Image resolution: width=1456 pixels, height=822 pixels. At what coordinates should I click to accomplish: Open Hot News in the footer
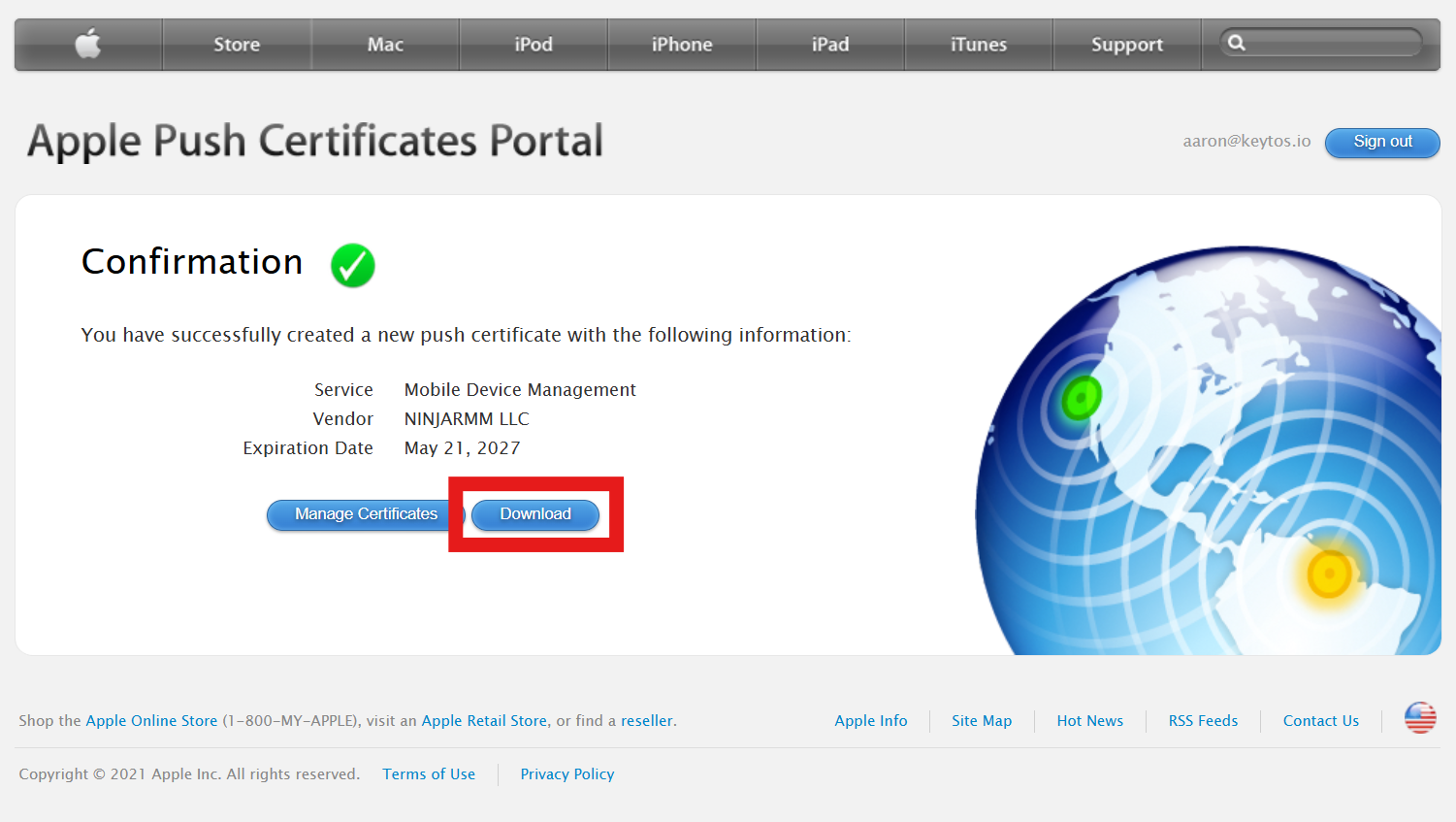coord(1090,721)
